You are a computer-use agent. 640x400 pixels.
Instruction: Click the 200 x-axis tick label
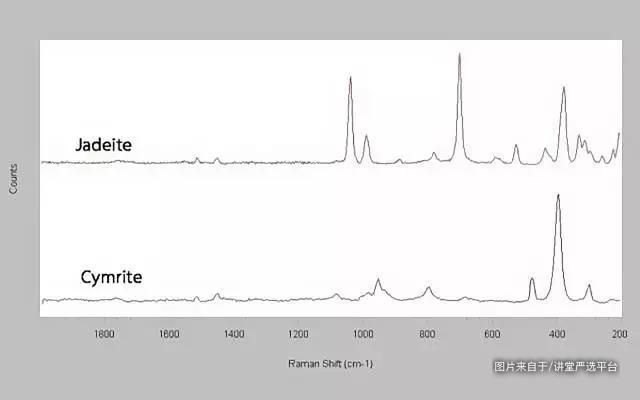tap(619, 335)
